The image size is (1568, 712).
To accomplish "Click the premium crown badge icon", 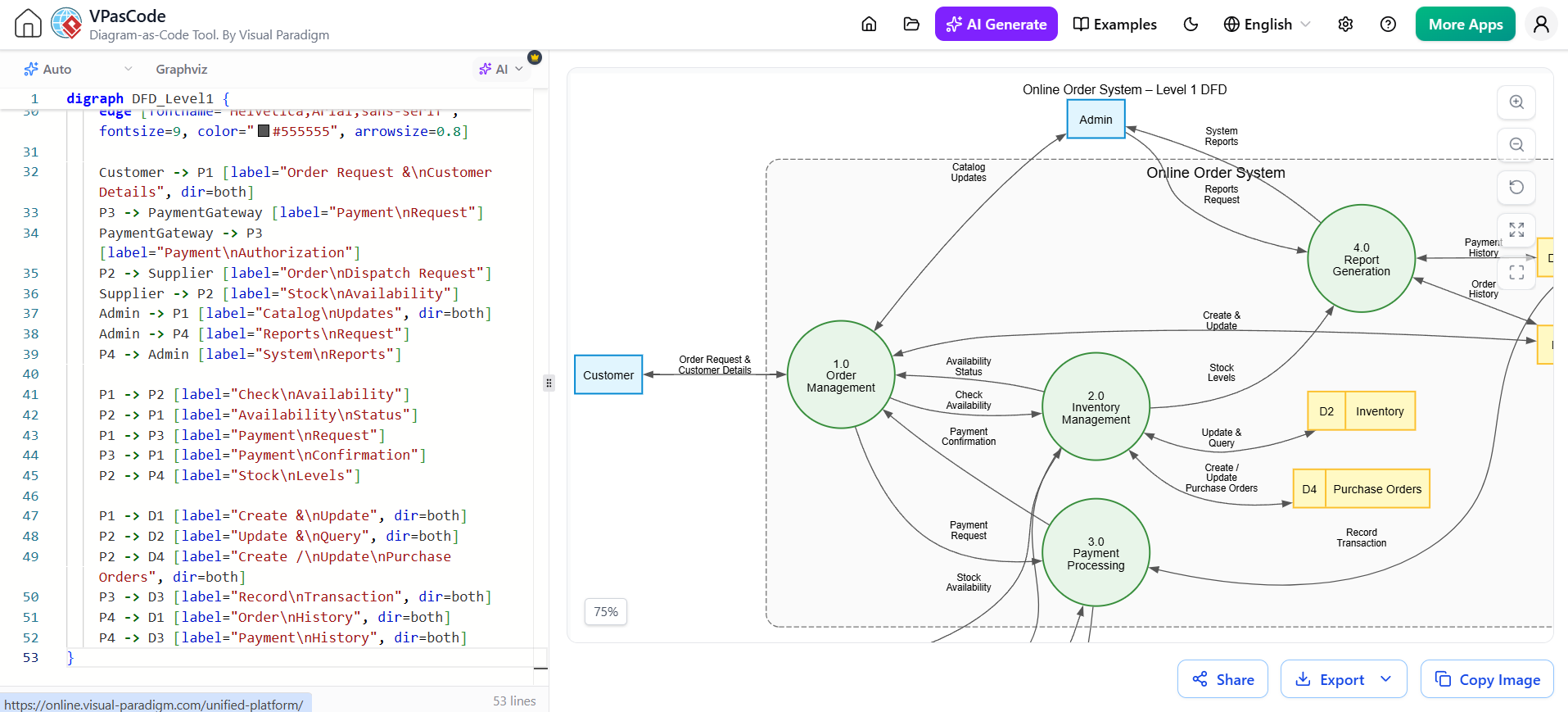I will point(535,57).
